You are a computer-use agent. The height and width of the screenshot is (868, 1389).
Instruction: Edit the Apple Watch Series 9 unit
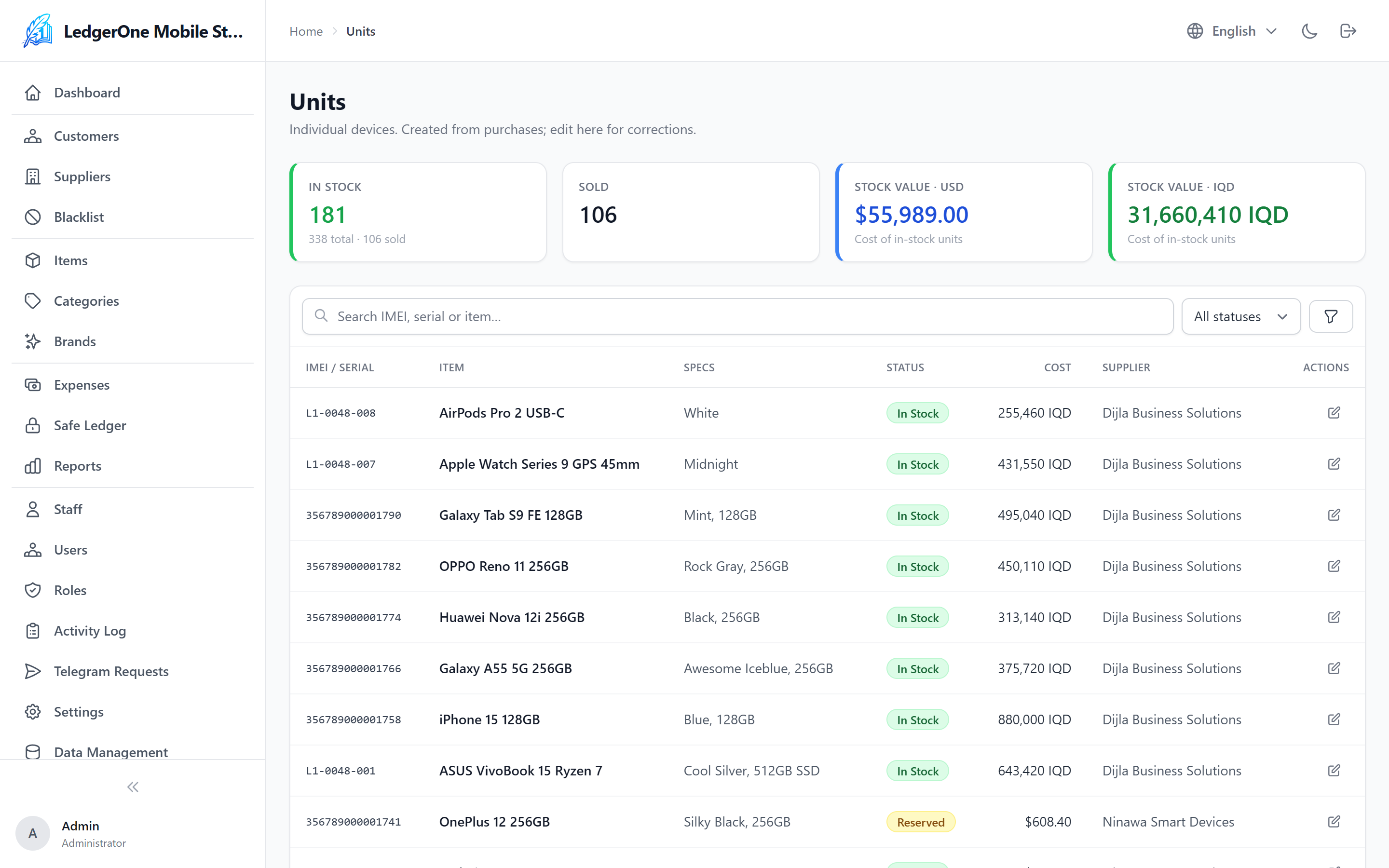pos(1334,464)
